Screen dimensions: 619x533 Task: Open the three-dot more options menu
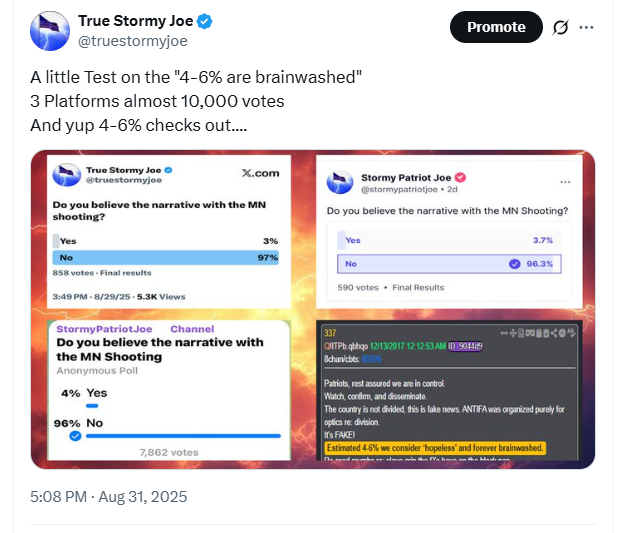586,27
